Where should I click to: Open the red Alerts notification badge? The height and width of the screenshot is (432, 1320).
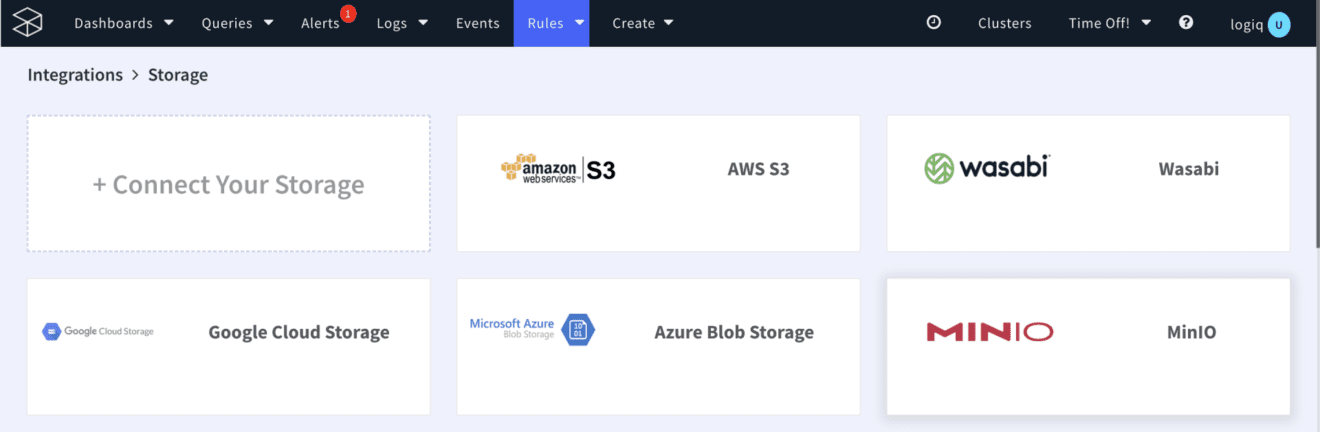coord(348,14)
